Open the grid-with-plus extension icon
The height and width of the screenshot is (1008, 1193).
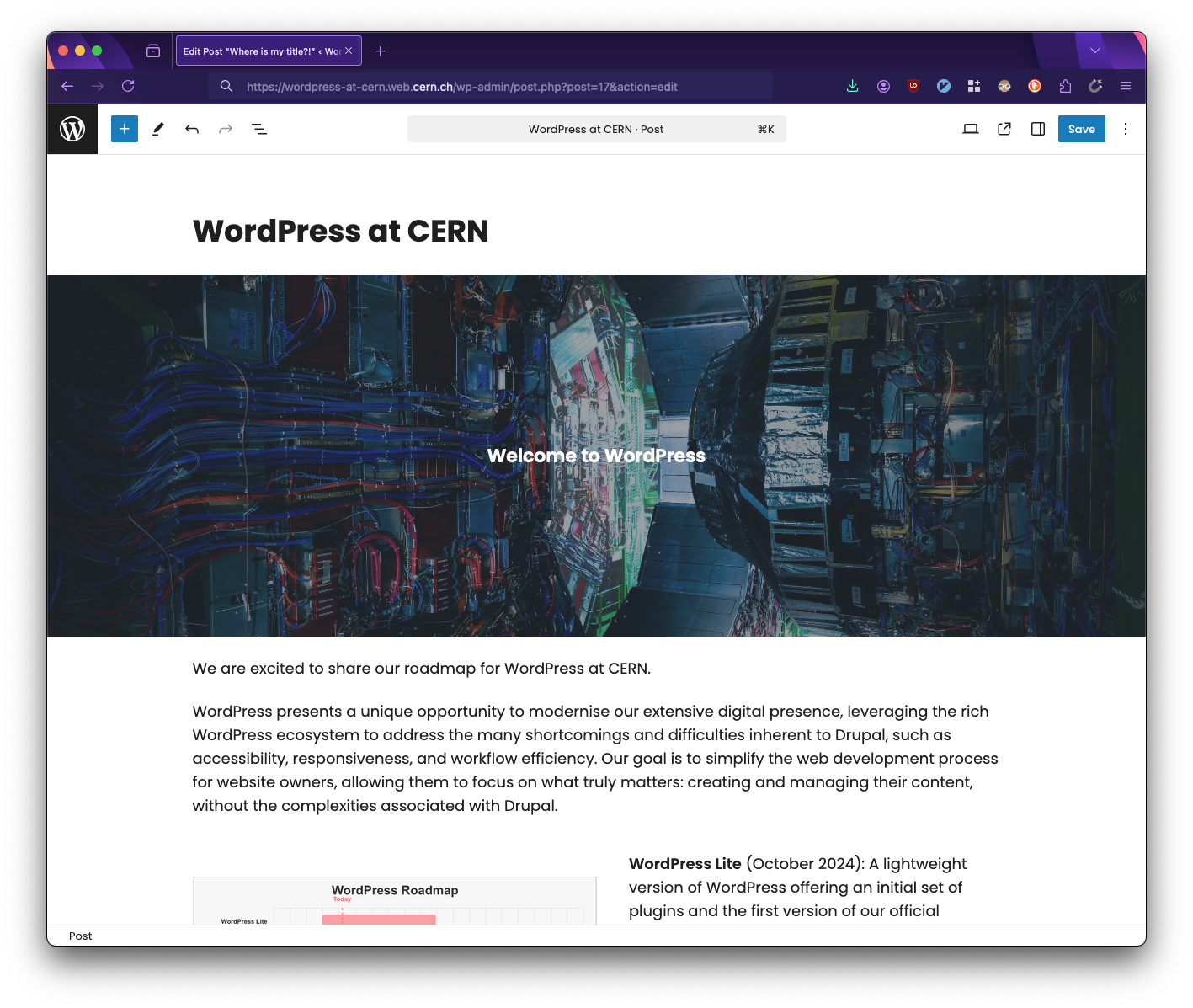(x=974, y=86)
